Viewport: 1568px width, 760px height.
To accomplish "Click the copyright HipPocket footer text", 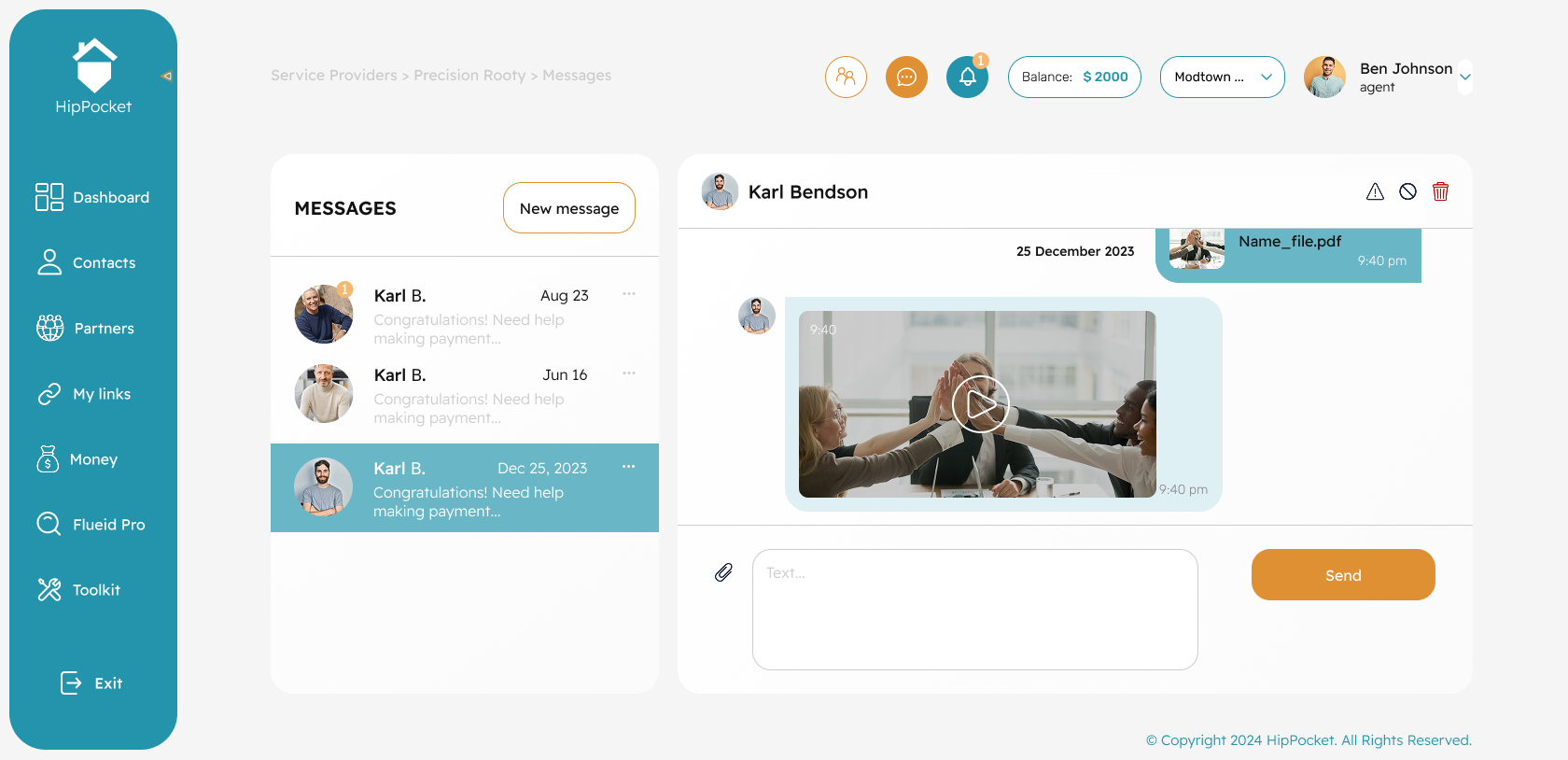I will click(1309, 740).
